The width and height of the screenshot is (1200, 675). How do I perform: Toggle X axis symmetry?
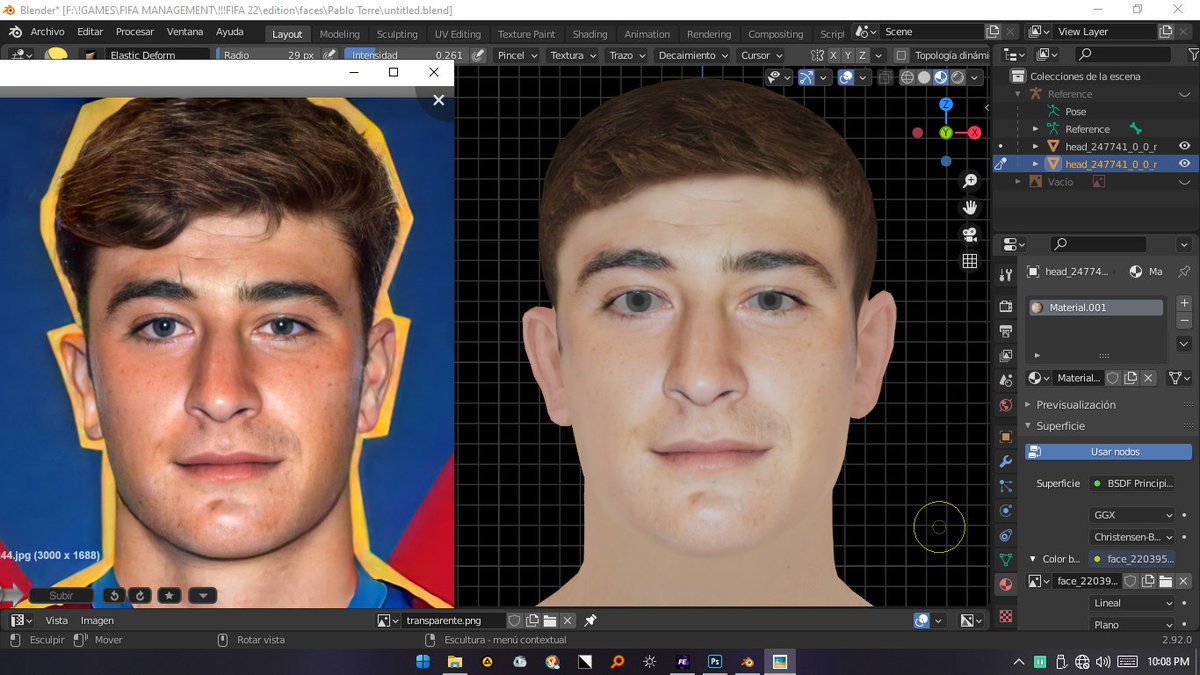pyautogui.click(x=833, y=55)
